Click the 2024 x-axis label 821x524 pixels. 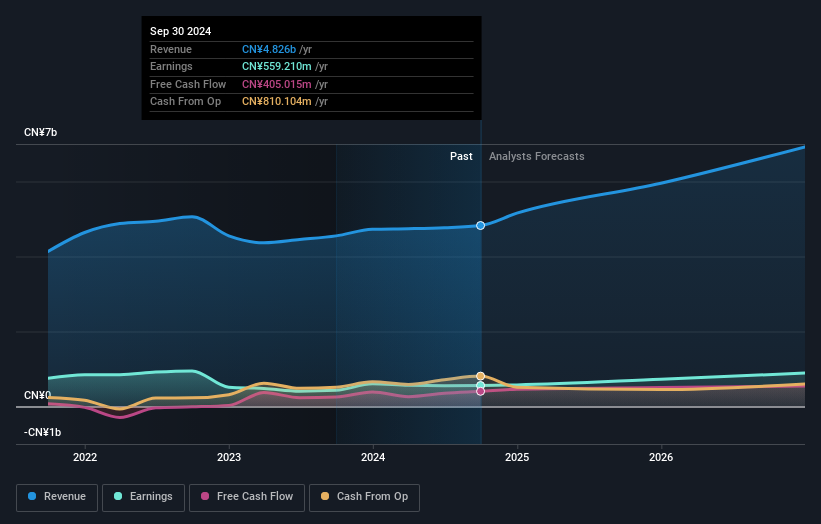tap(373, 457)
